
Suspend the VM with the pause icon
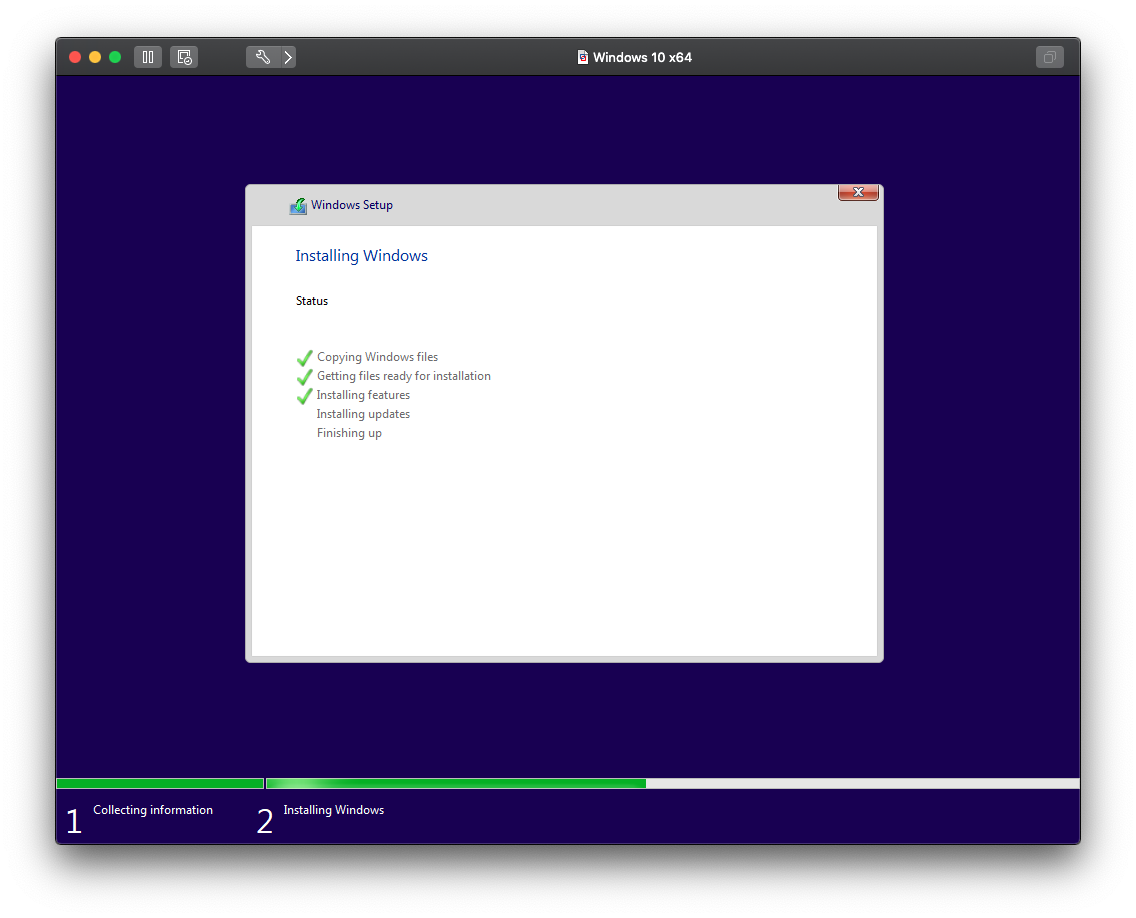click(147, 57)
